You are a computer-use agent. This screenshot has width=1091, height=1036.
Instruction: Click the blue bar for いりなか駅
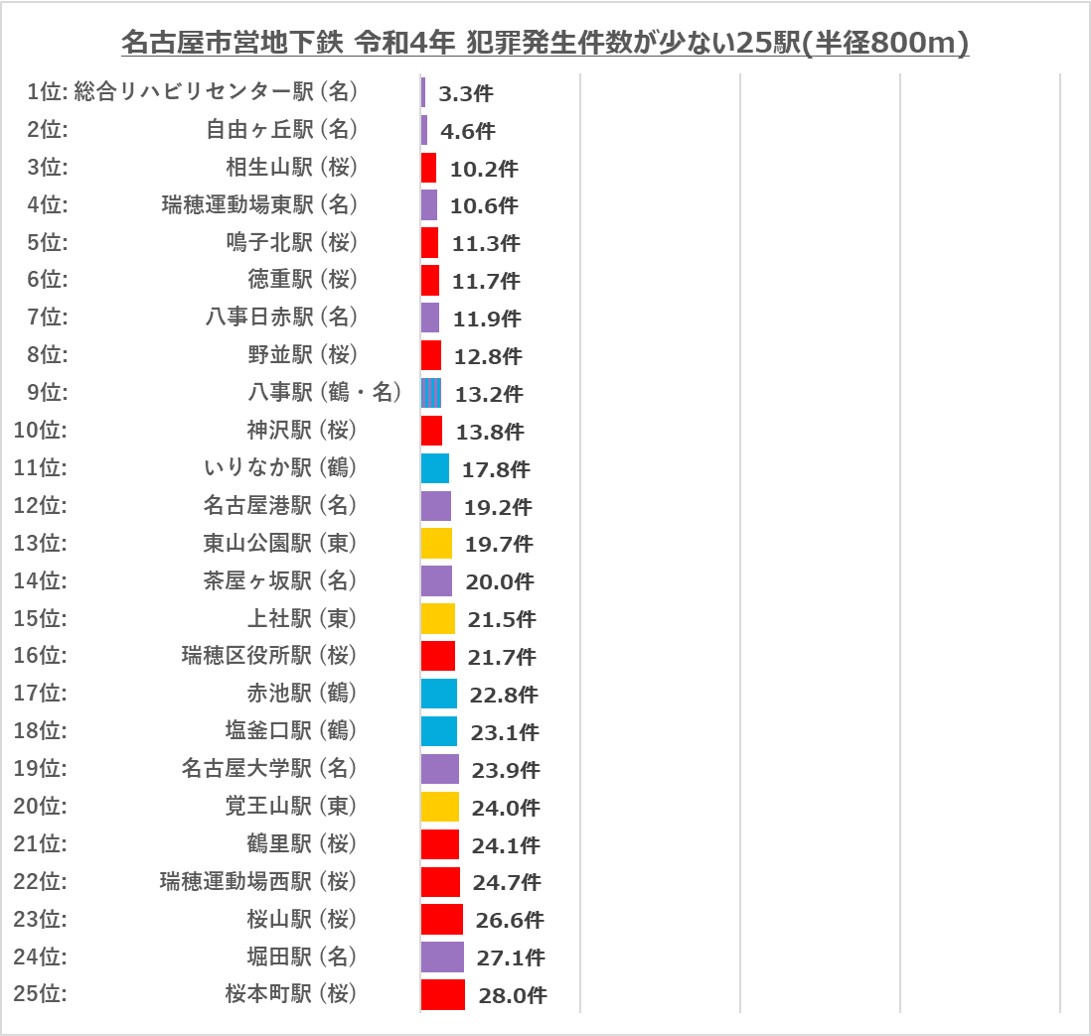pos(435,468)
